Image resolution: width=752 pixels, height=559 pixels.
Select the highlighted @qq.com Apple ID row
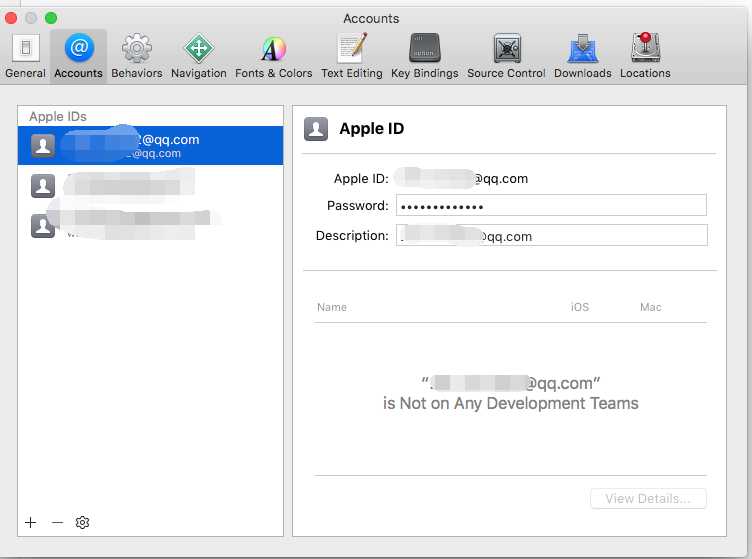point(150,145)
